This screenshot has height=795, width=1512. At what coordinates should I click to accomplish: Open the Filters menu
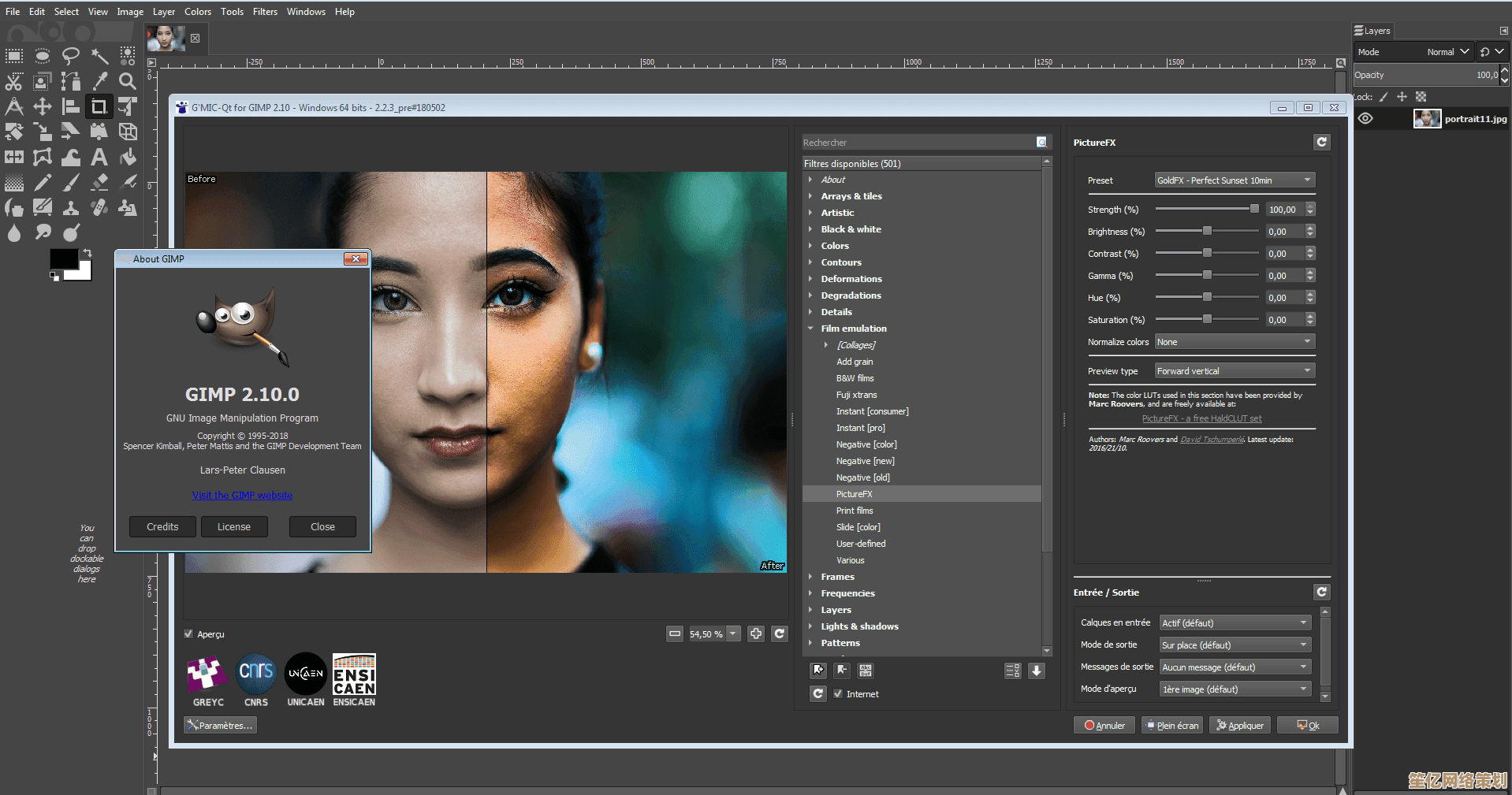pyautogui.click(x=265, y=12)
